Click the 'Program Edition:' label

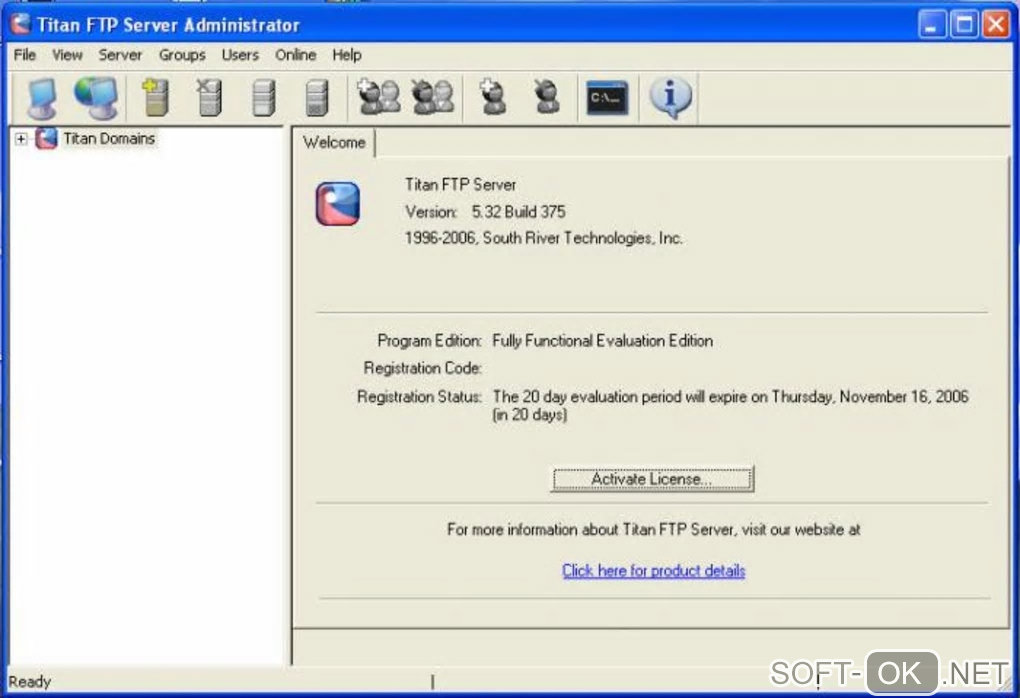[429, 341]
